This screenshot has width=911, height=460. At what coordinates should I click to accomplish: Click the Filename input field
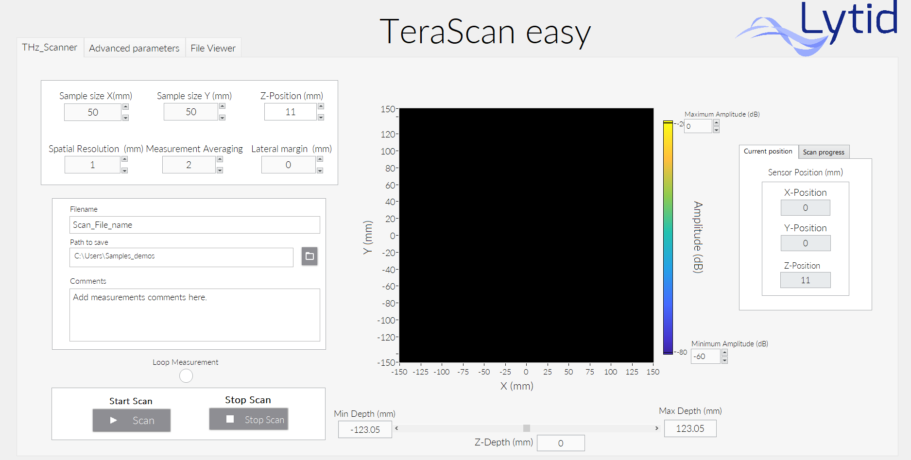pos(195,225)
